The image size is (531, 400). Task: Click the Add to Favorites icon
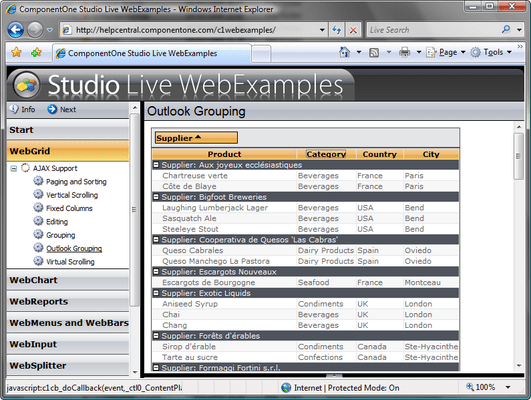click(36, 52)
